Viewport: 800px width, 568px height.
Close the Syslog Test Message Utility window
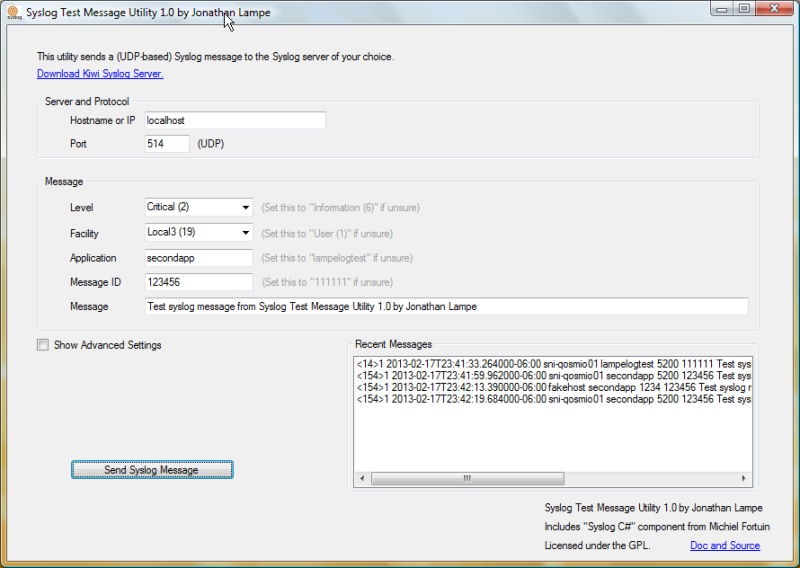[774, 9]
